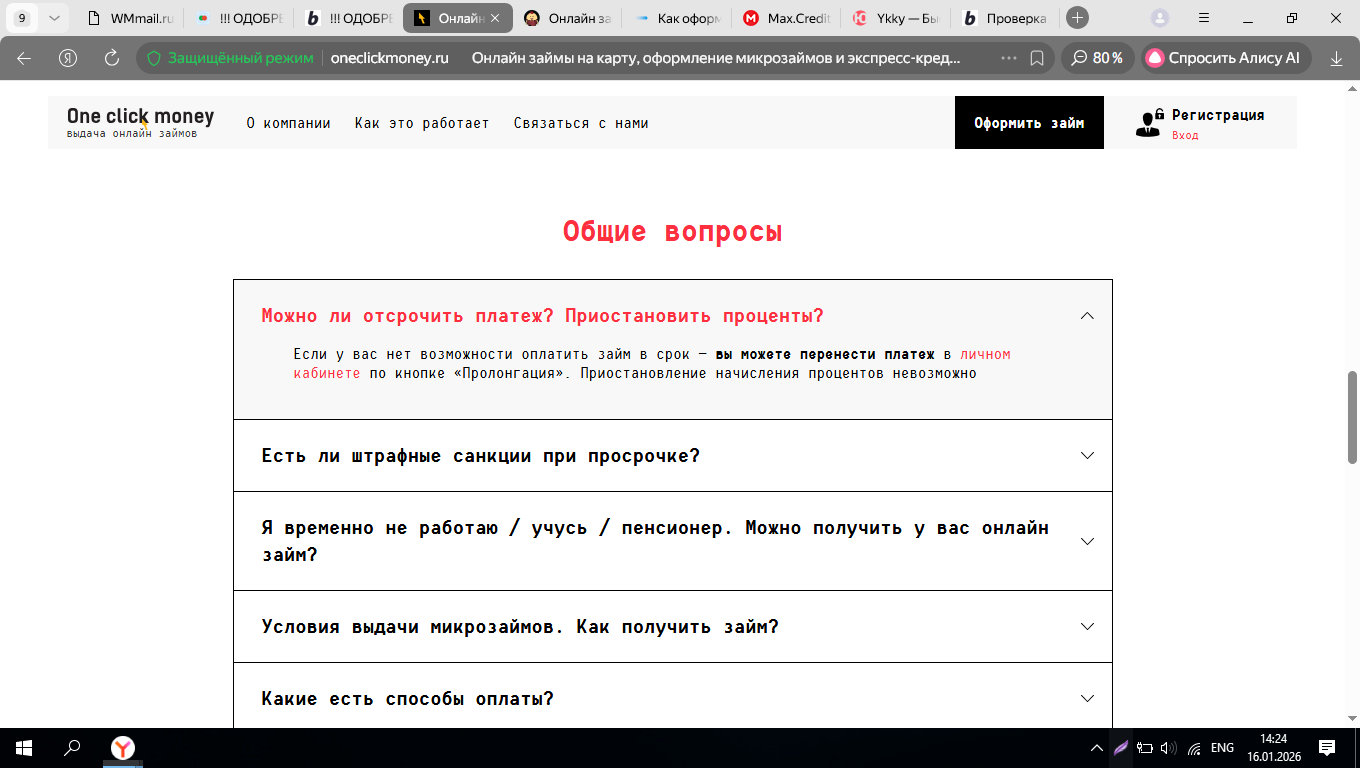Click the tab counter showing 9
The image size is (1360, 768).
click(x=22, y=18)
